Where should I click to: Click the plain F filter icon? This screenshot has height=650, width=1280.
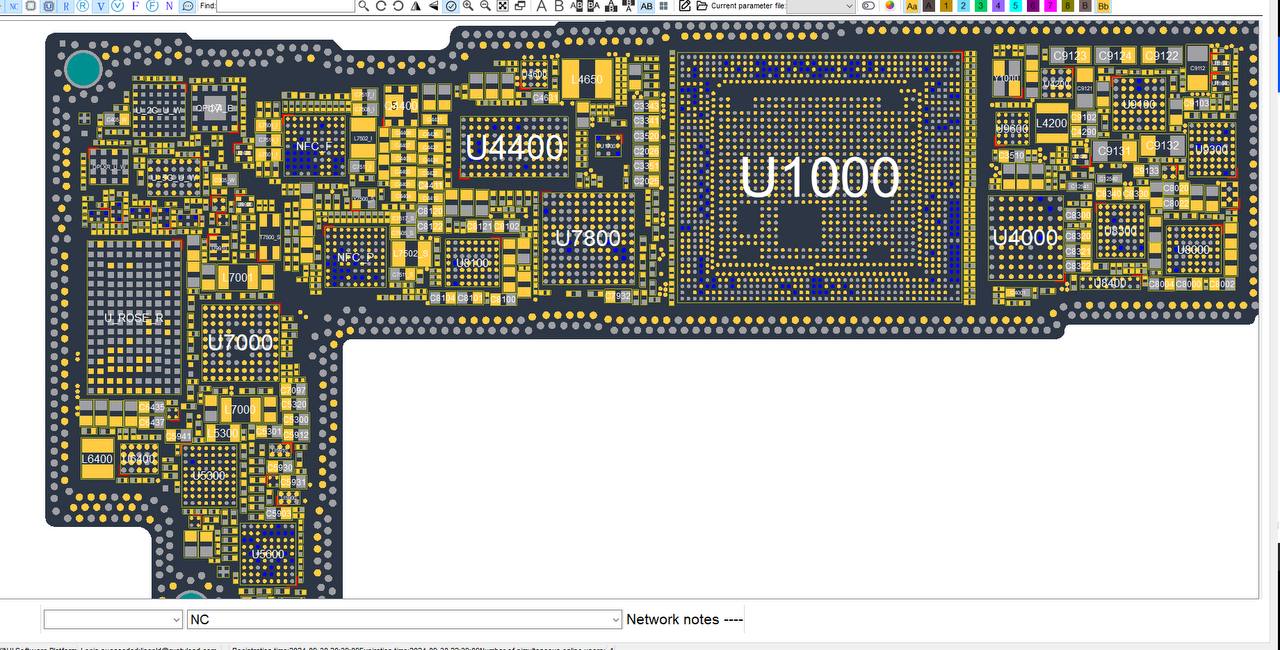135,6
